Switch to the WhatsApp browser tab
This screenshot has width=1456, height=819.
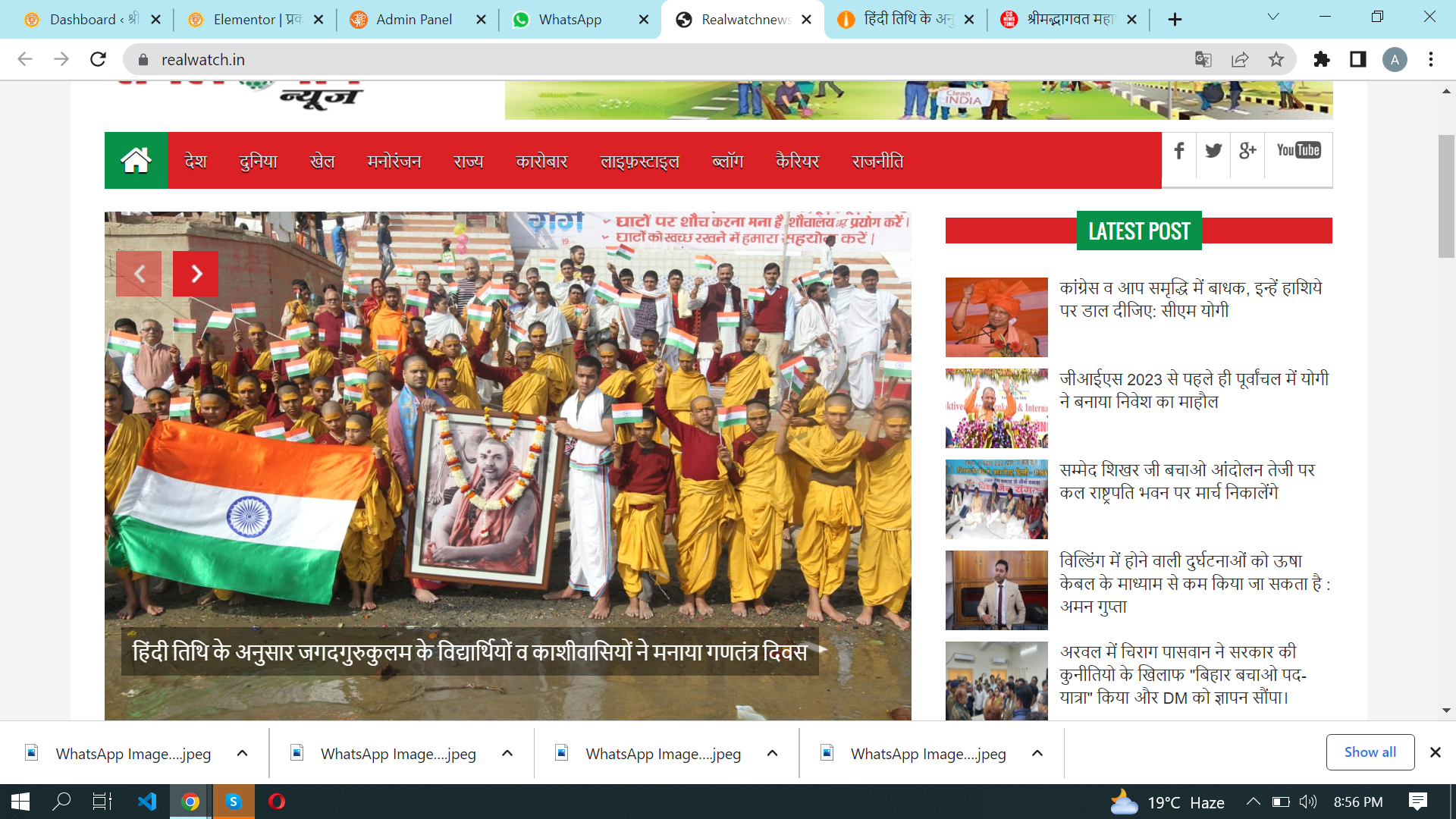(x=570, y=20)
